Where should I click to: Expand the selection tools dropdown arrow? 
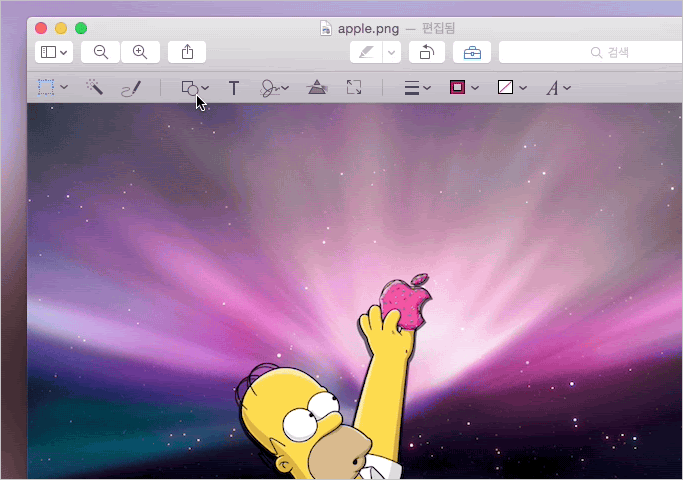coord(64,88)
